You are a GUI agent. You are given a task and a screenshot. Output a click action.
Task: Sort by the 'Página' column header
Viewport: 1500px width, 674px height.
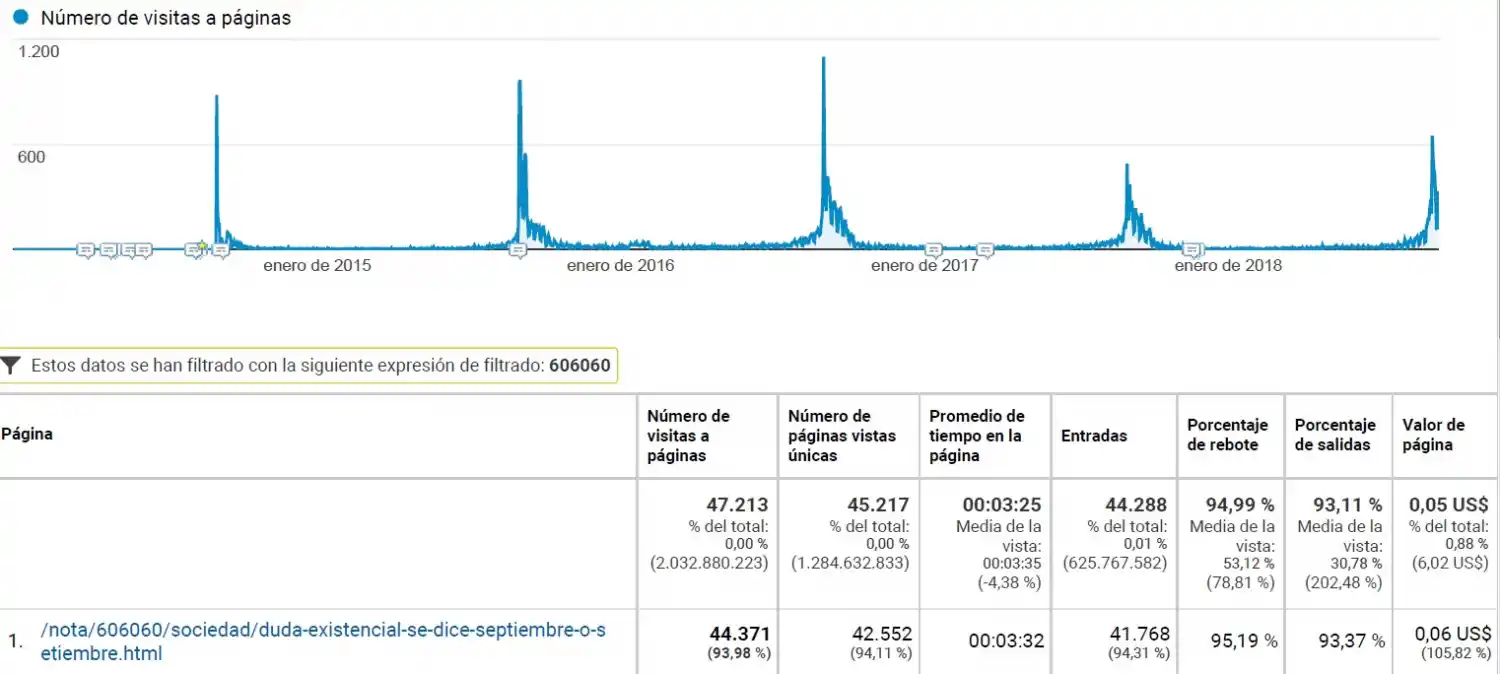coord(27,435)
